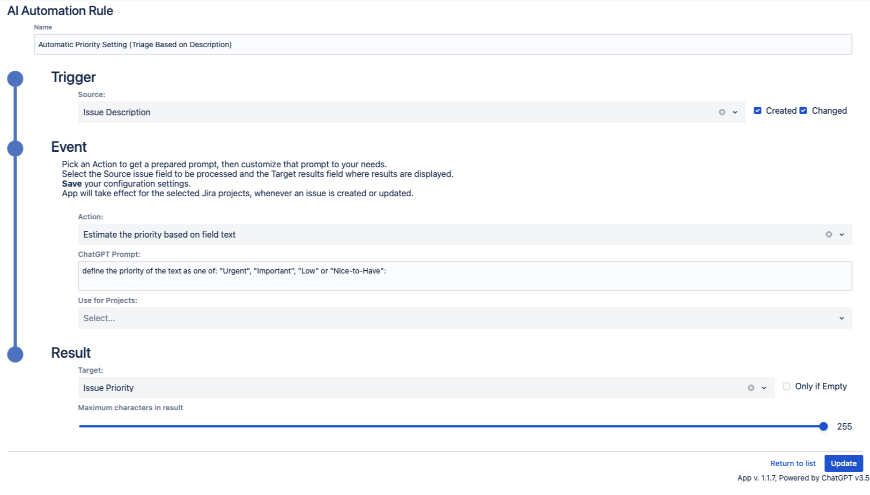
Task: Clear the Issue Description source selection
Action: [722, 112]
